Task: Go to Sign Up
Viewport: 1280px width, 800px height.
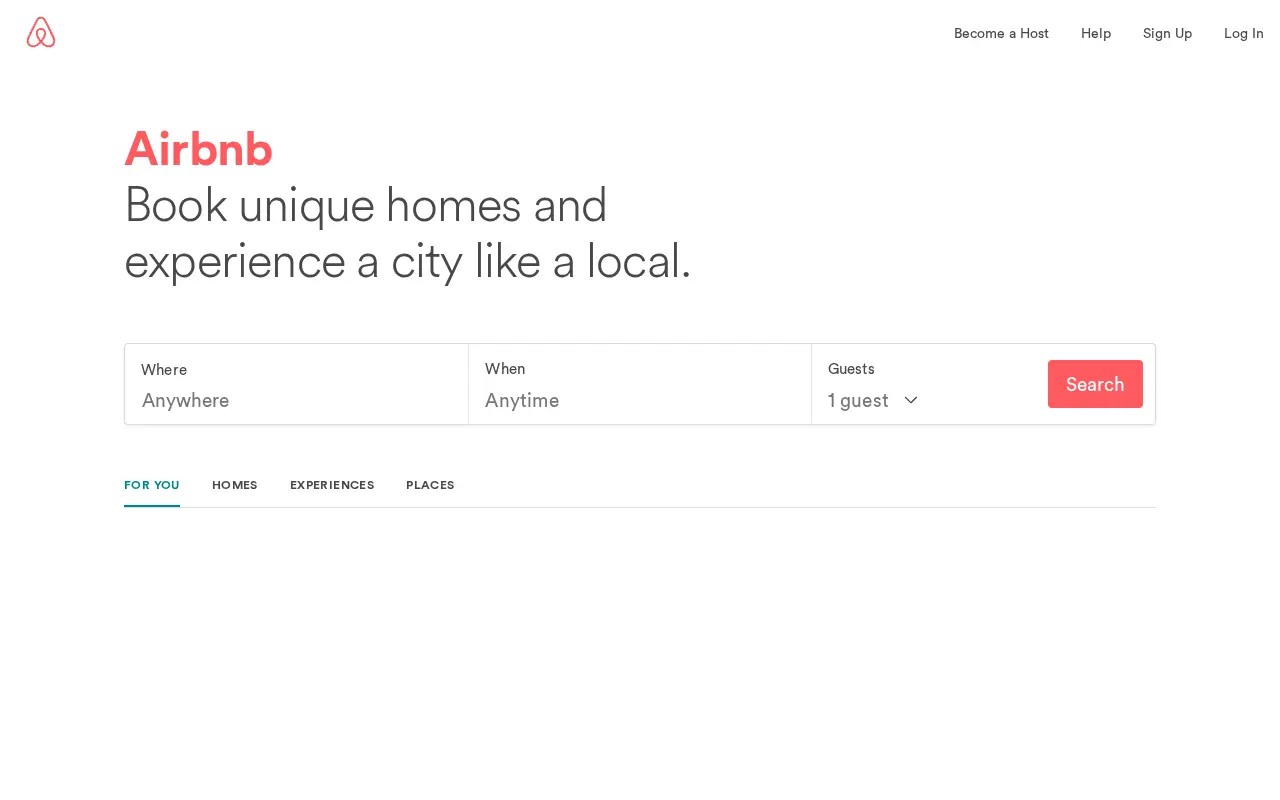Action: click(1167, 33)
